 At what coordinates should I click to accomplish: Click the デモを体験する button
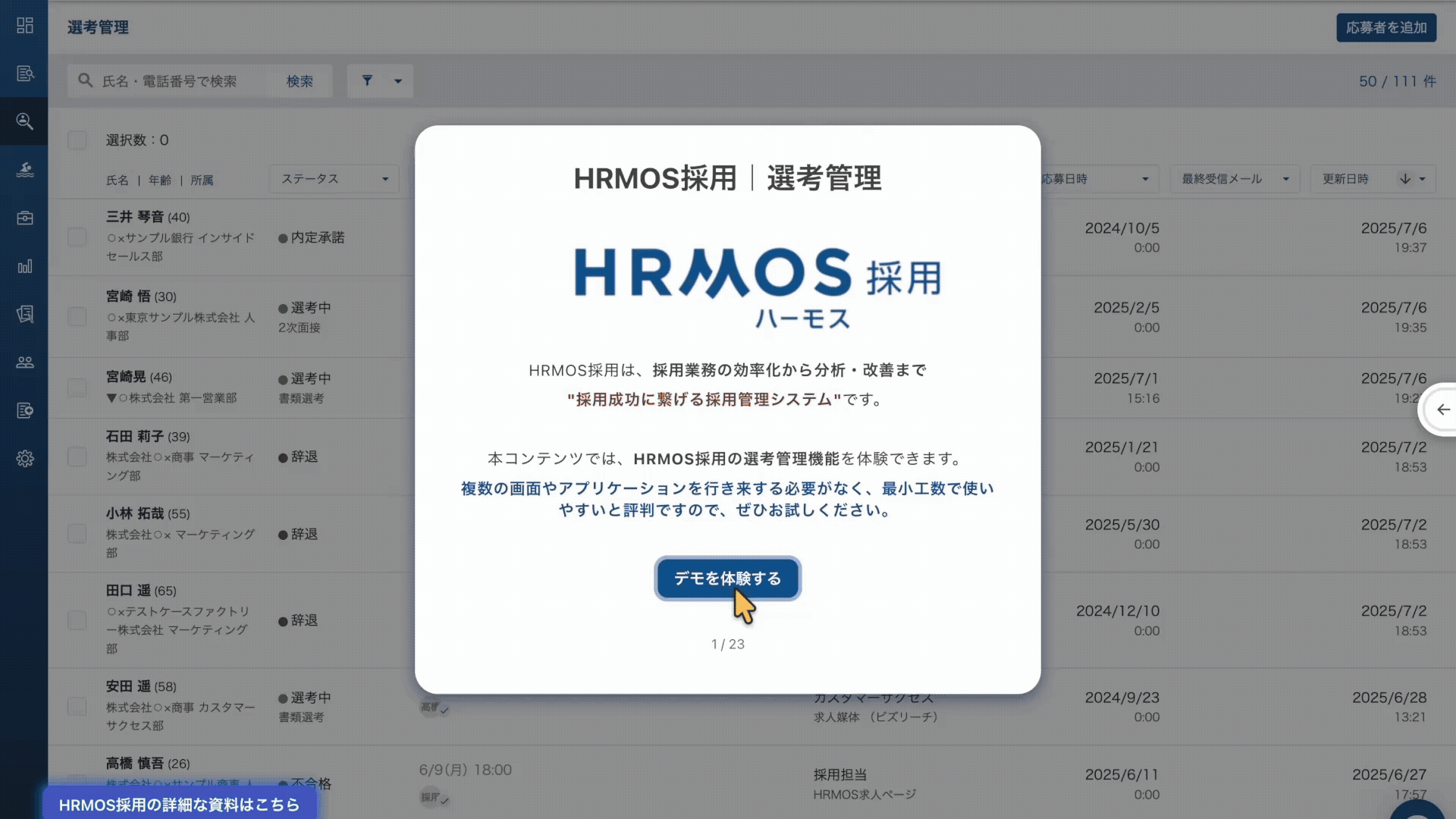tap(727, 579)
